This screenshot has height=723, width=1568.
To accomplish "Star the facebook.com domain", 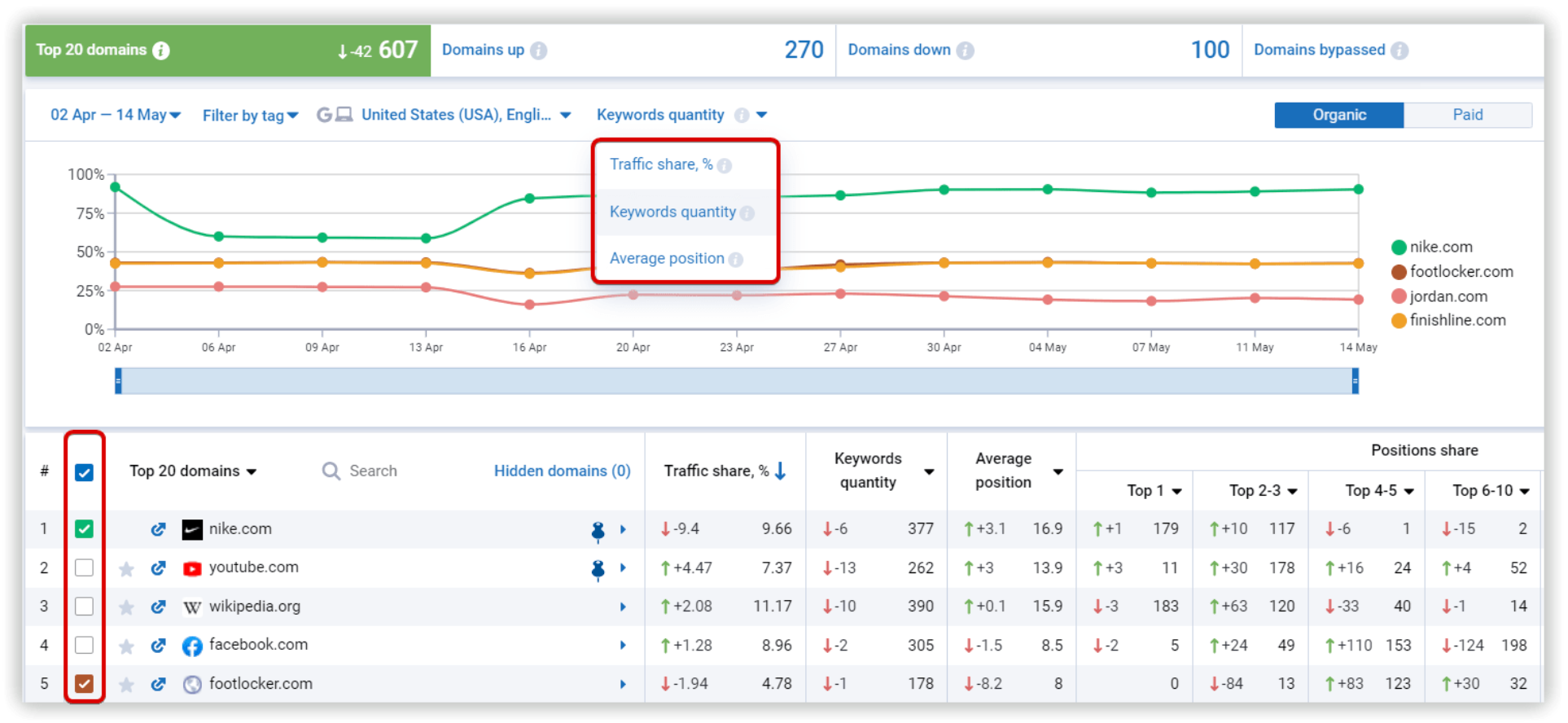I will click(126, 646).
